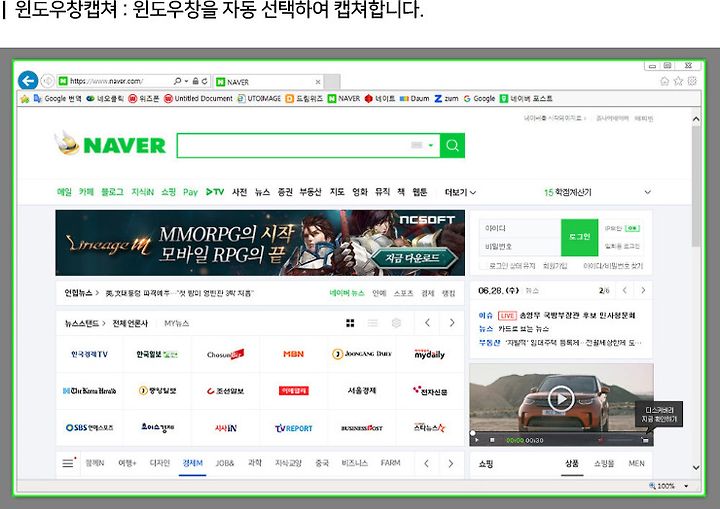Play the car video advertisement

tap(561, 399)
